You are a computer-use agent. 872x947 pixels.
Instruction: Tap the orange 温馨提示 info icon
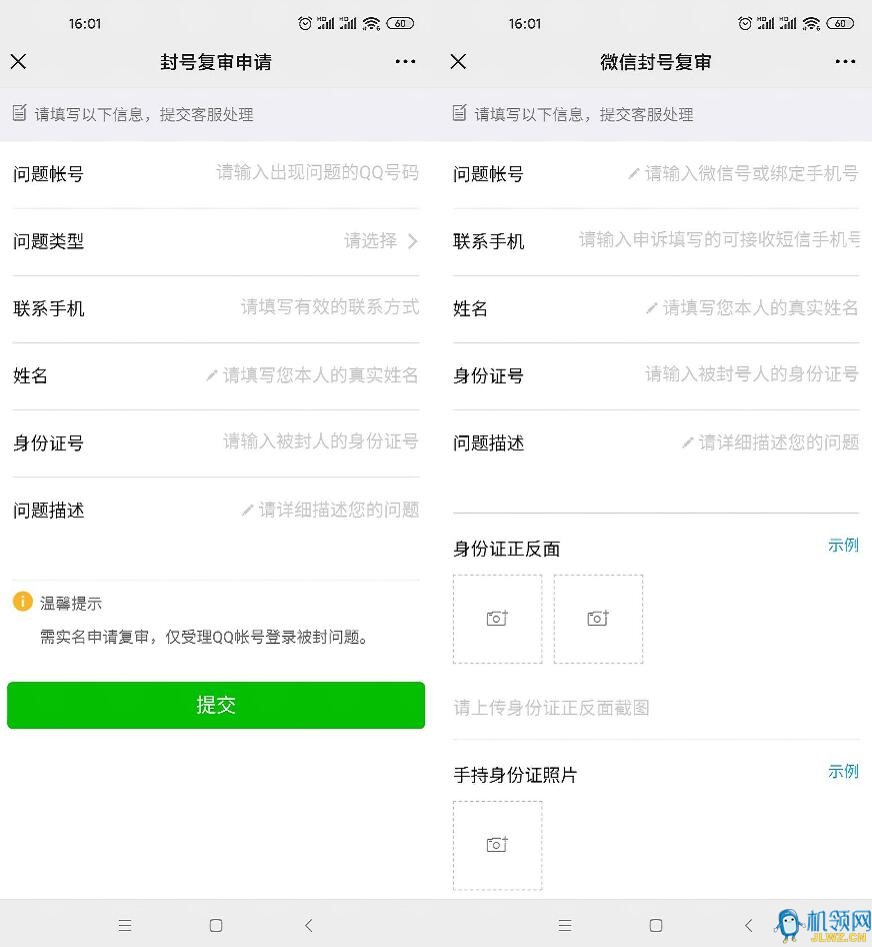[x=23, y=602]
